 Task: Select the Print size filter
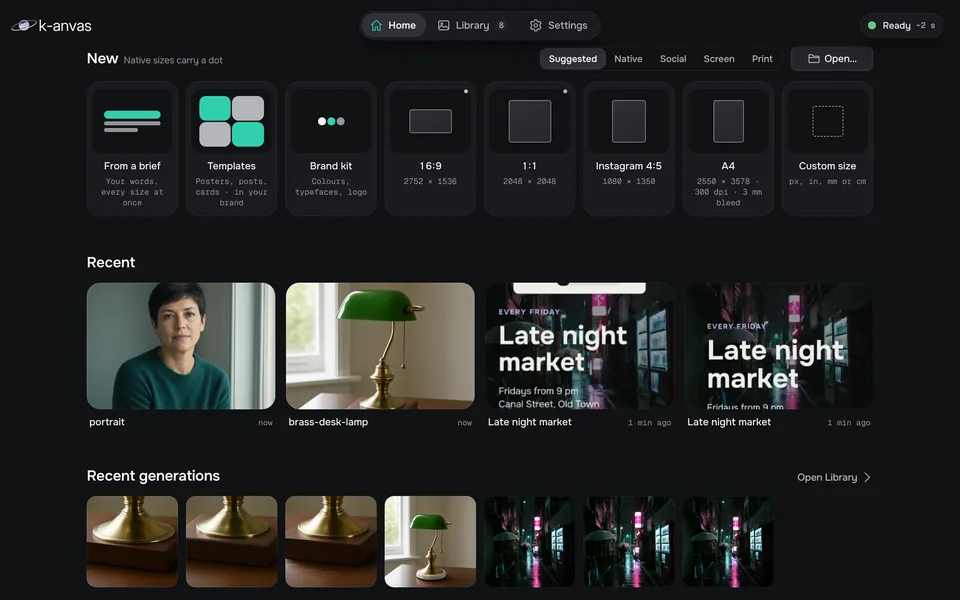pyautogui.click(x=762, y=59)
